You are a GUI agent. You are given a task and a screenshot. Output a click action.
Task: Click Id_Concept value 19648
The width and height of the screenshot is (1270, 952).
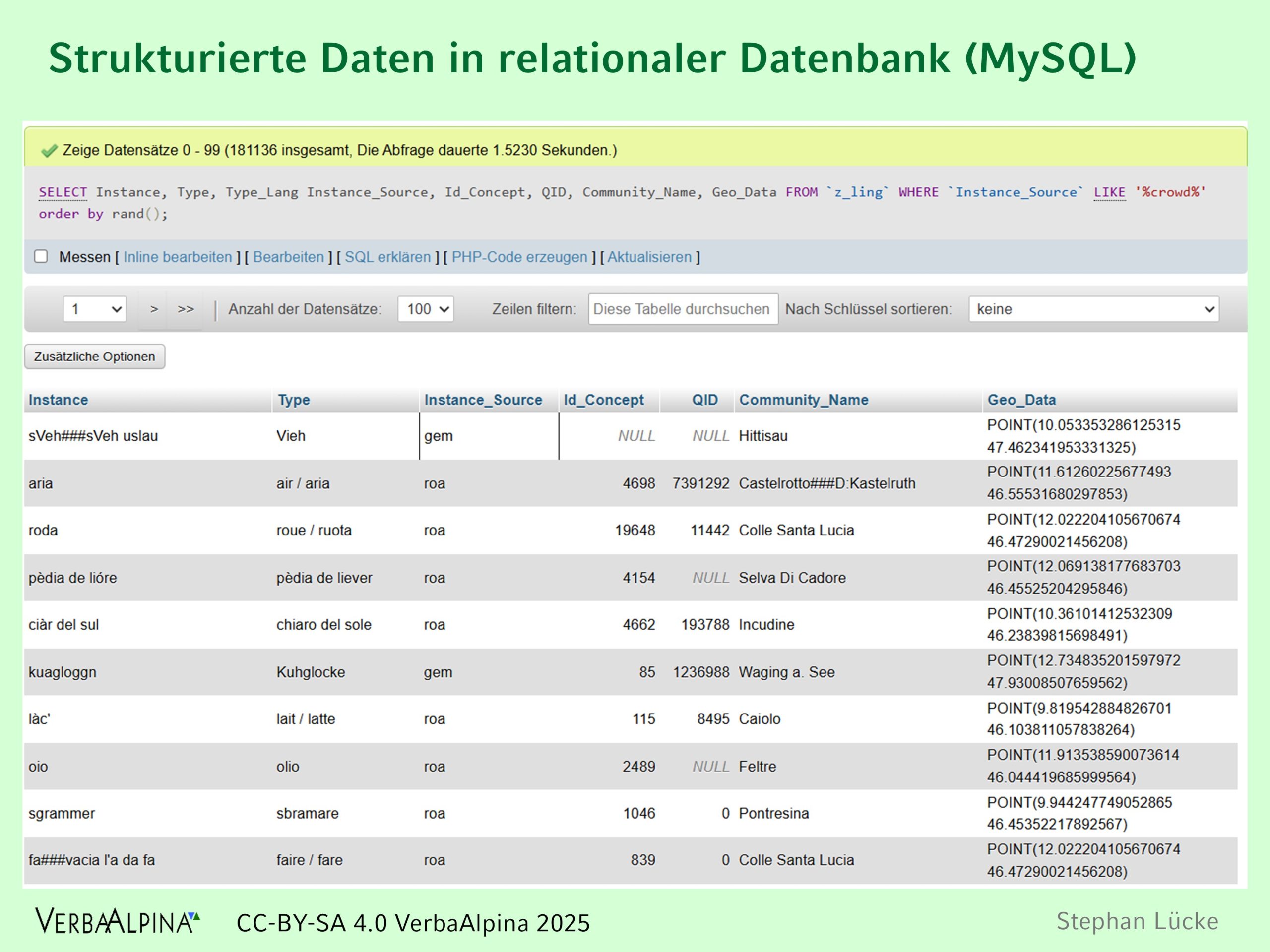point(635,530)
